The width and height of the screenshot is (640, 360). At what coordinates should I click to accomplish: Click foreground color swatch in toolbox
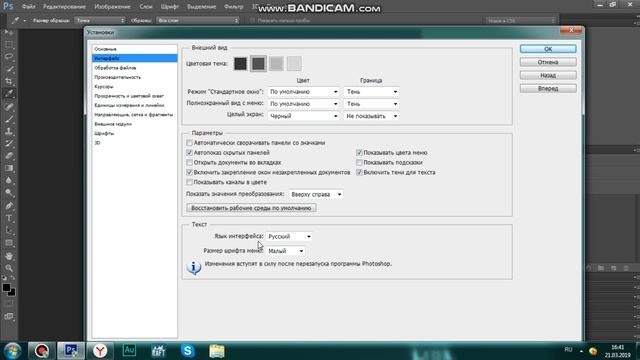[x=6, y=288]
